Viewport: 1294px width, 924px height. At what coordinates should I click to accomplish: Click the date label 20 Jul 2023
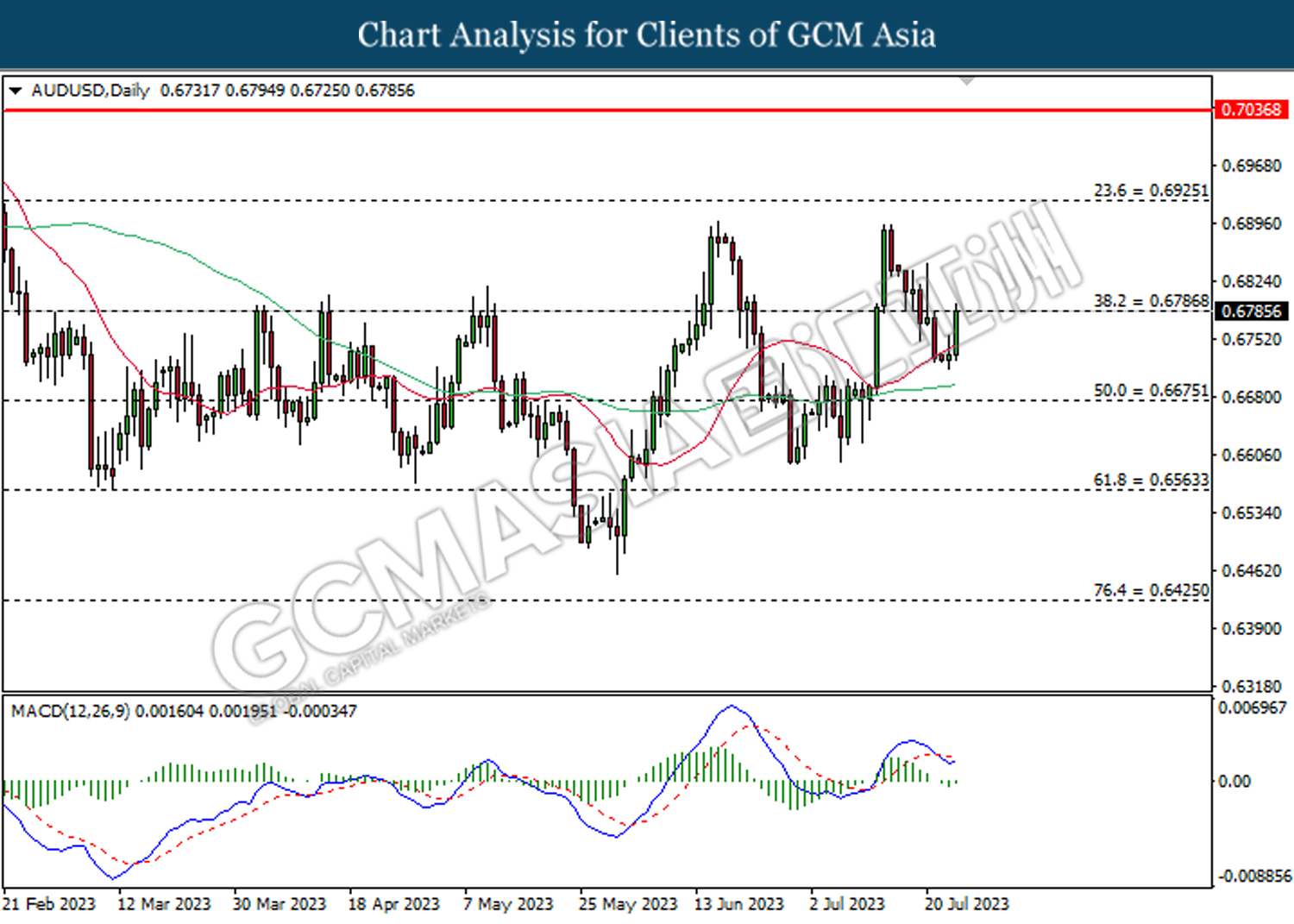click(967, 903)
